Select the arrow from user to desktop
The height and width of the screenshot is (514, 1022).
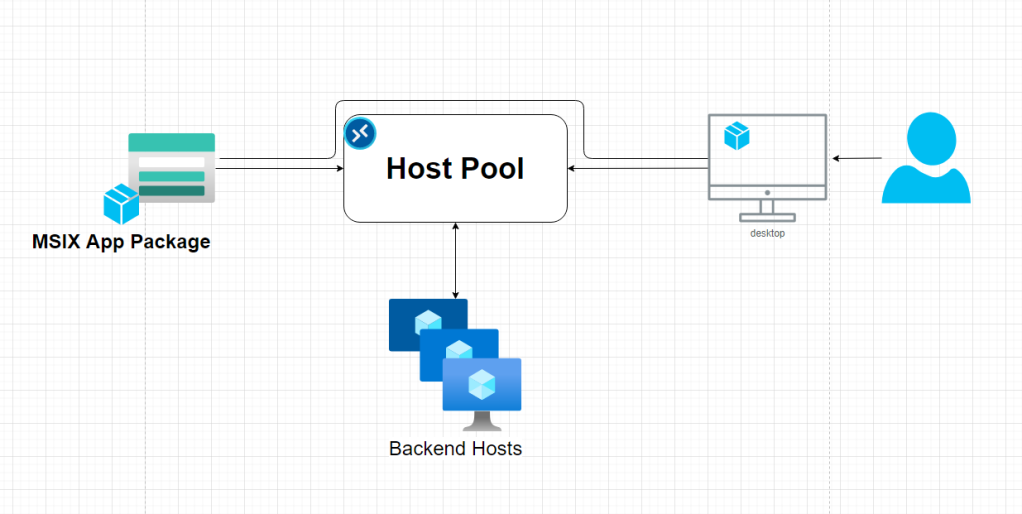(x=856, y=158)
